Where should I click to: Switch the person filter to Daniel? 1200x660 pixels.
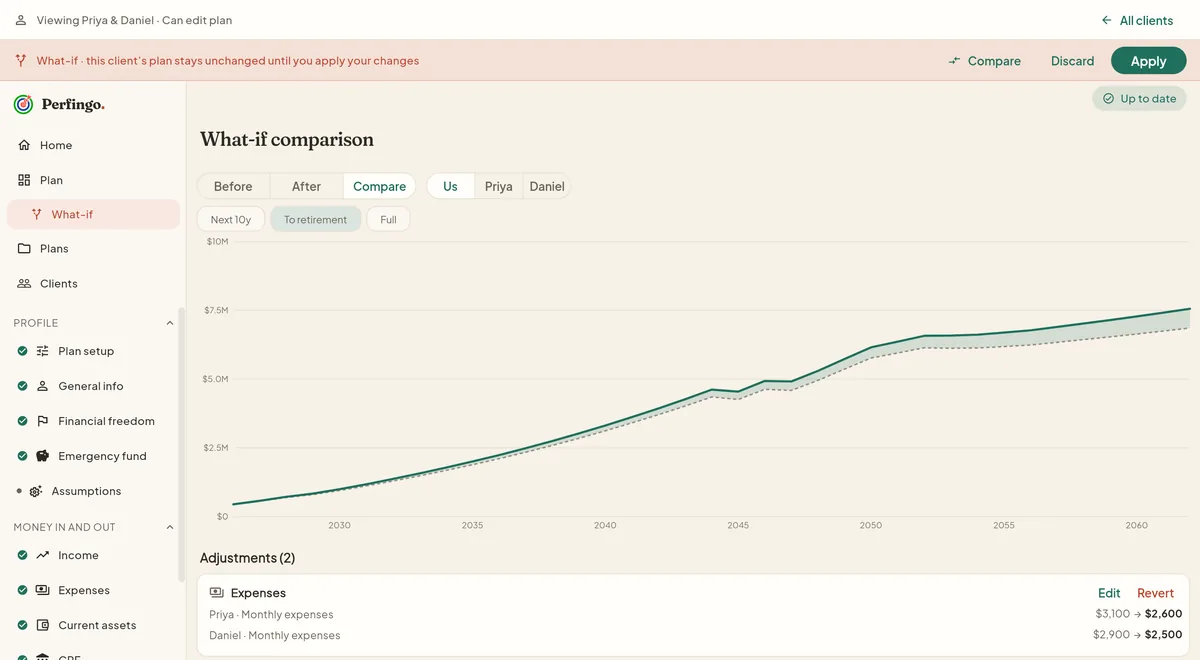(547, 186)
